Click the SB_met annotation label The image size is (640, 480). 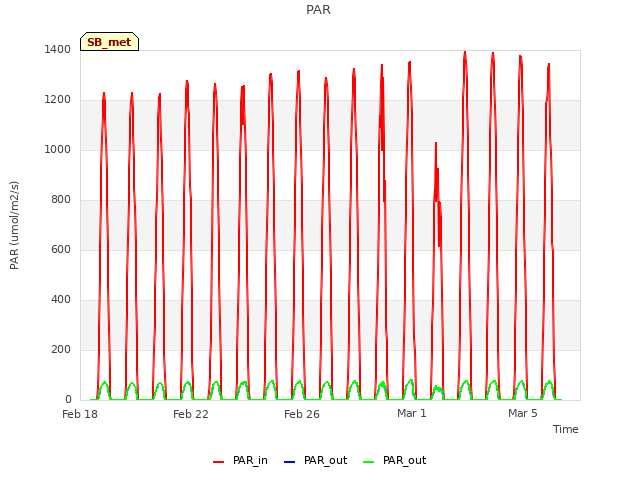coord(109,42)
